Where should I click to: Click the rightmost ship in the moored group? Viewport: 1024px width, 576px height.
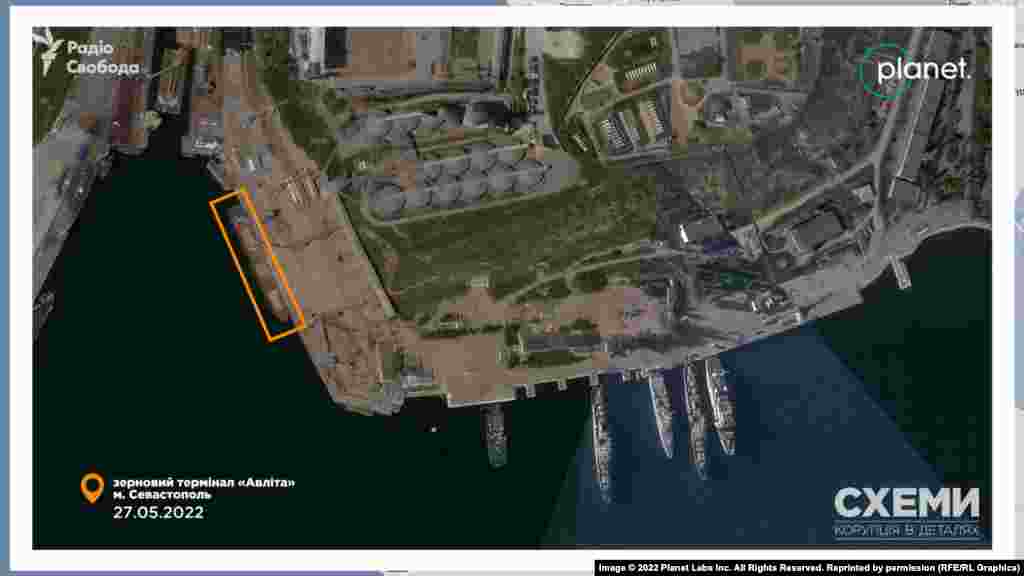coord(720,405)
